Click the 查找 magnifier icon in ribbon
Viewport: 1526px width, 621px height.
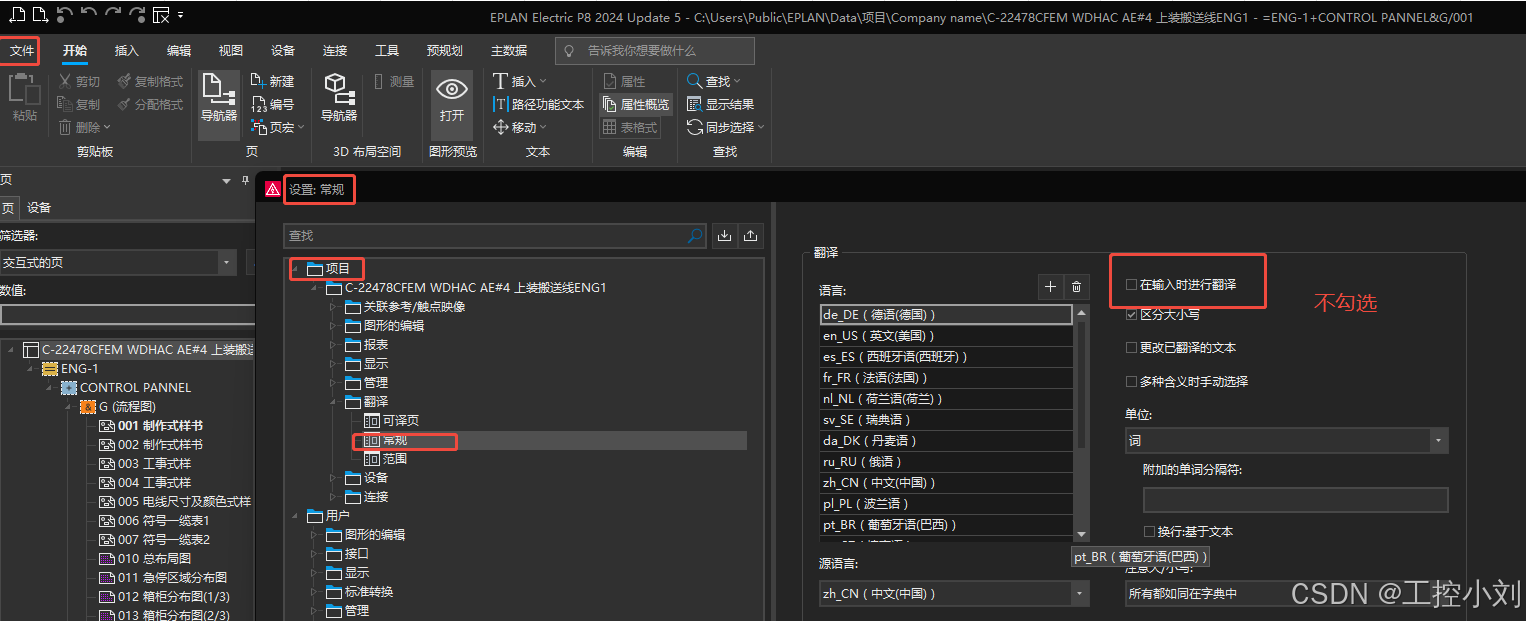pyautogui.click(x=695, y=81)
